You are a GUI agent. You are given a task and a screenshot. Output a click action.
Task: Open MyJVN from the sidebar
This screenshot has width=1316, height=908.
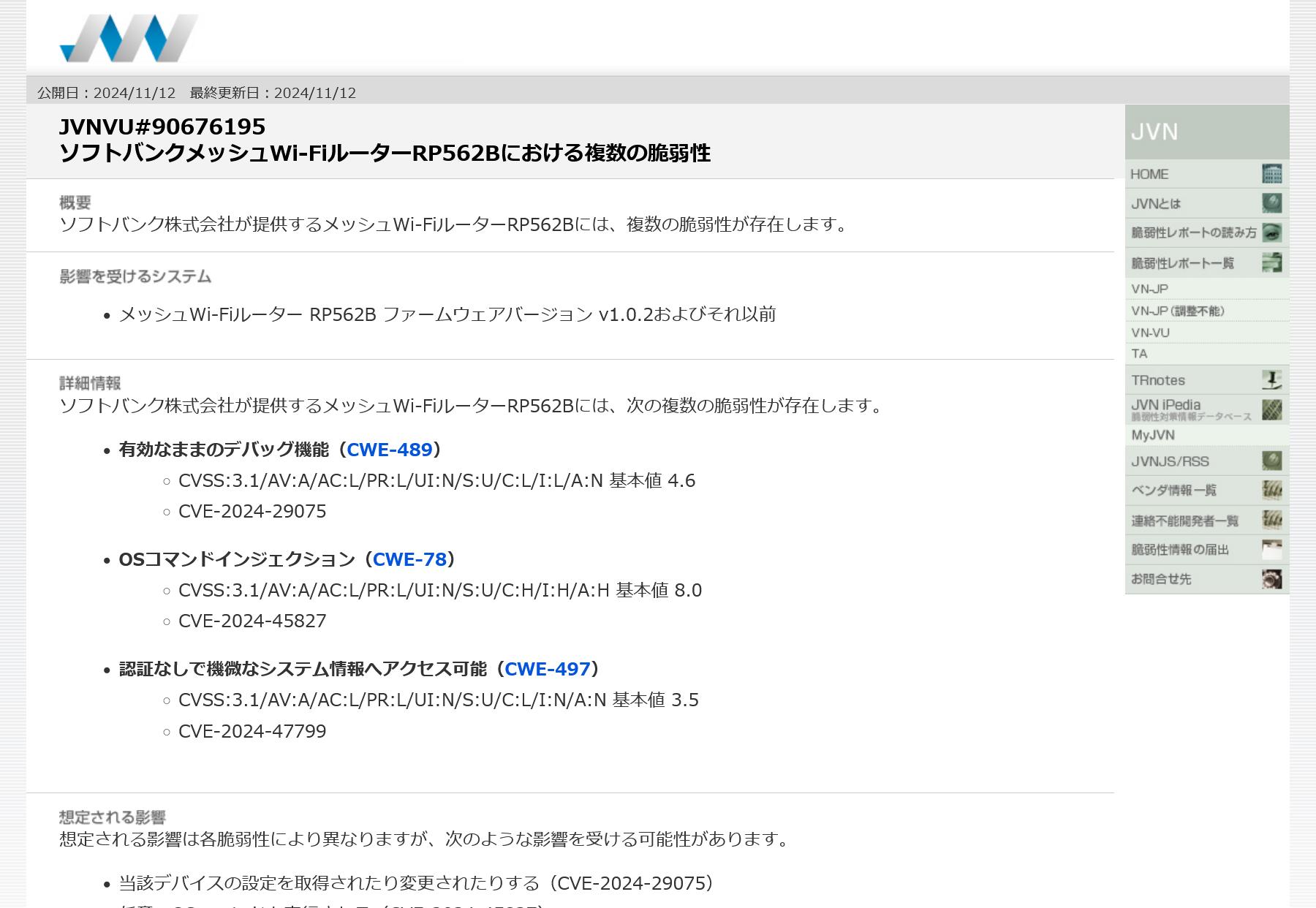click(1207, 435)
